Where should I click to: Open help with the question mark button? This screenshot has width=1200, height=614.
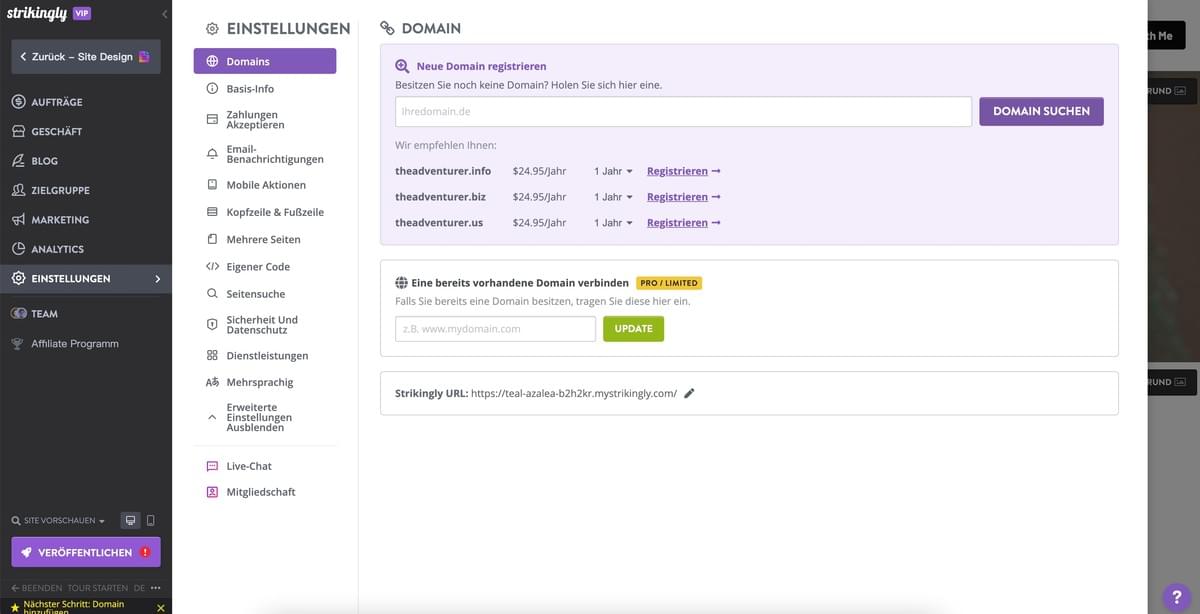coord(1177,595)
